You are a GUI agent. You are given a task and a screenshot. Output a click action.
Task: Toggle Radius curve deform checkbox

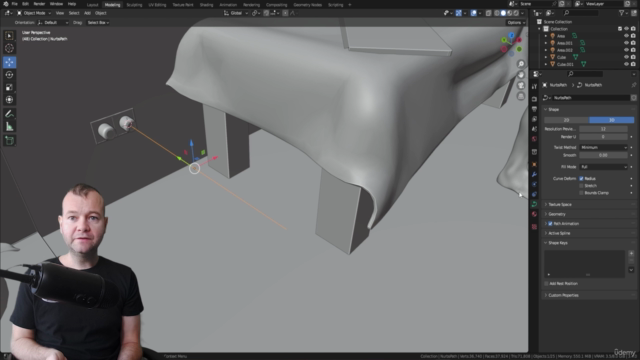click(581, 178)
